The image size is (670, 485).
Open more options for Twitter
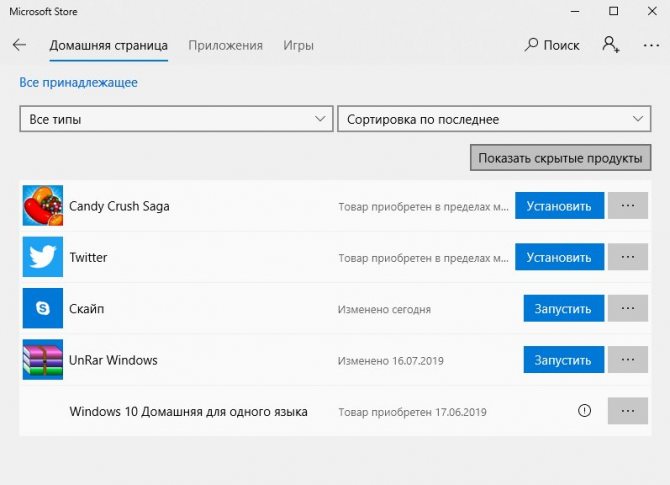coord(628,257)
